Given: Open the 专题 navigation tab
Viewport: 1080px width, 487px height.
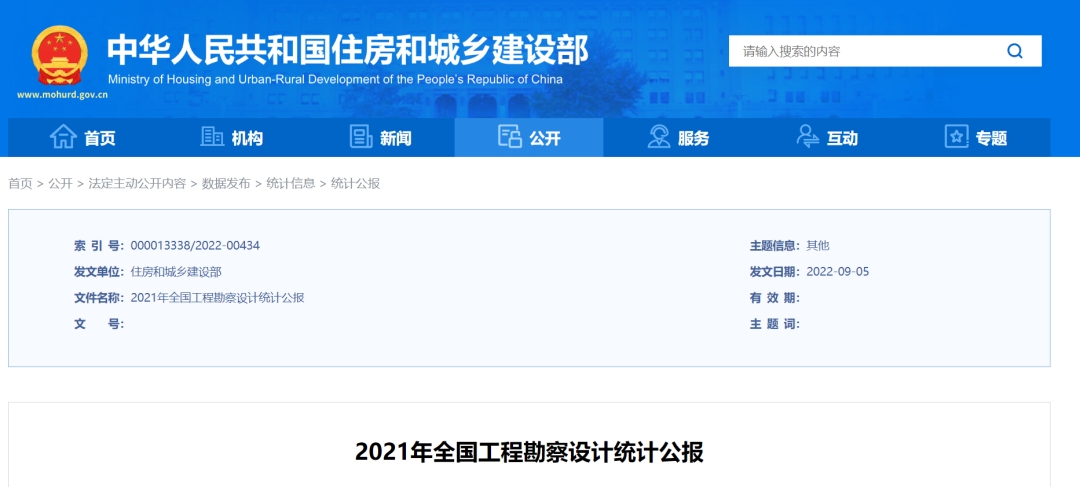Looking at the screenshot, I should click(975, 138).
